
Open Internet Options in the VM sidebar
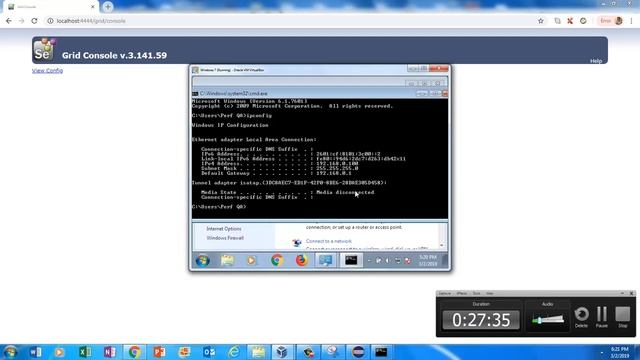tap(224, 229)
